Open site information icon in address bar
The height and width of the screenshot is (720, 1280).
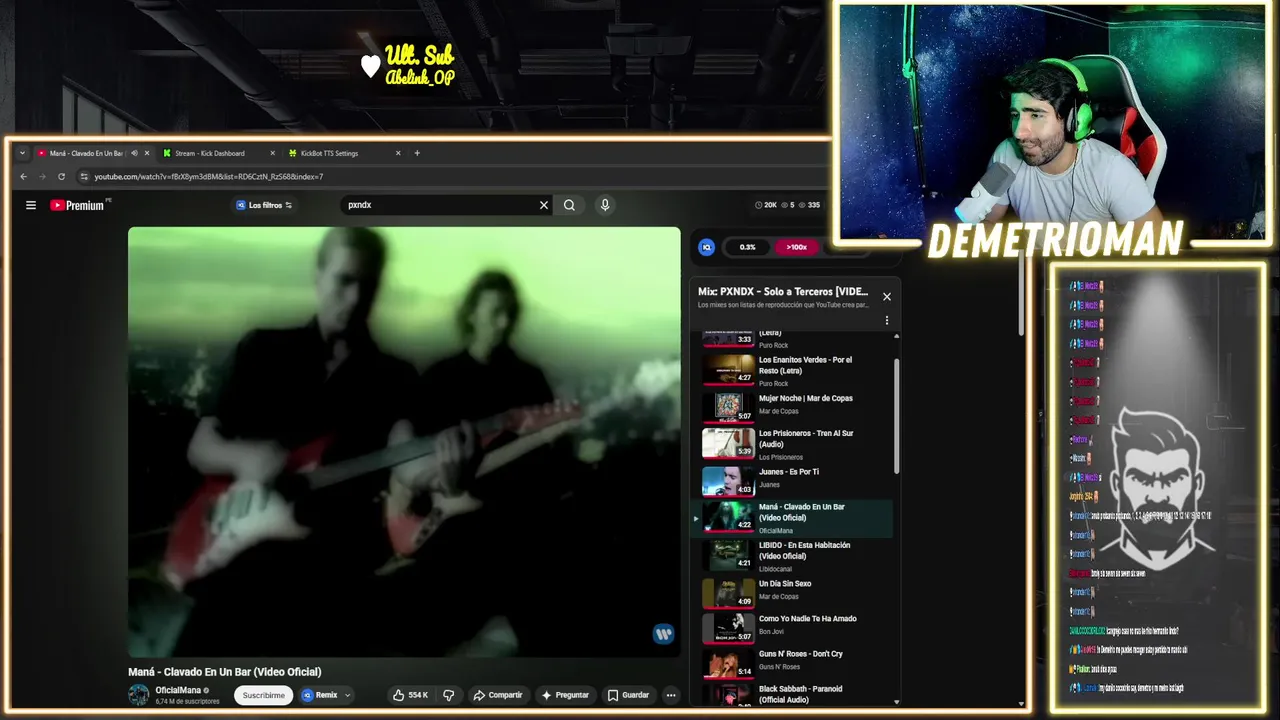(x=84, y=176)
